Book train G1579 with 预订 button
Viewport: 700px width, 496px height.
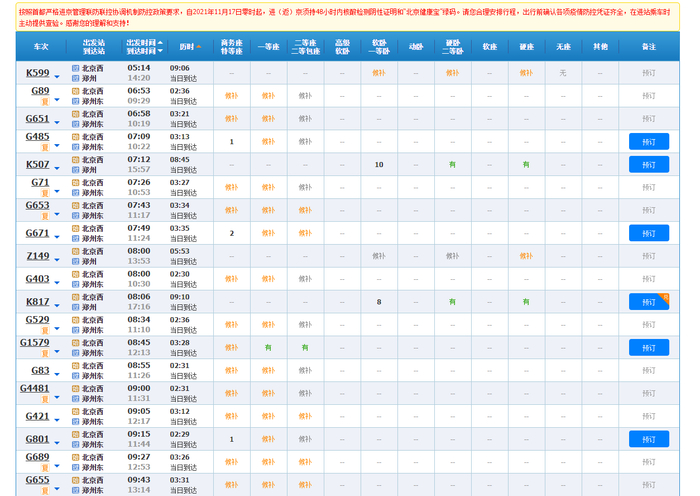click(649, 347)
